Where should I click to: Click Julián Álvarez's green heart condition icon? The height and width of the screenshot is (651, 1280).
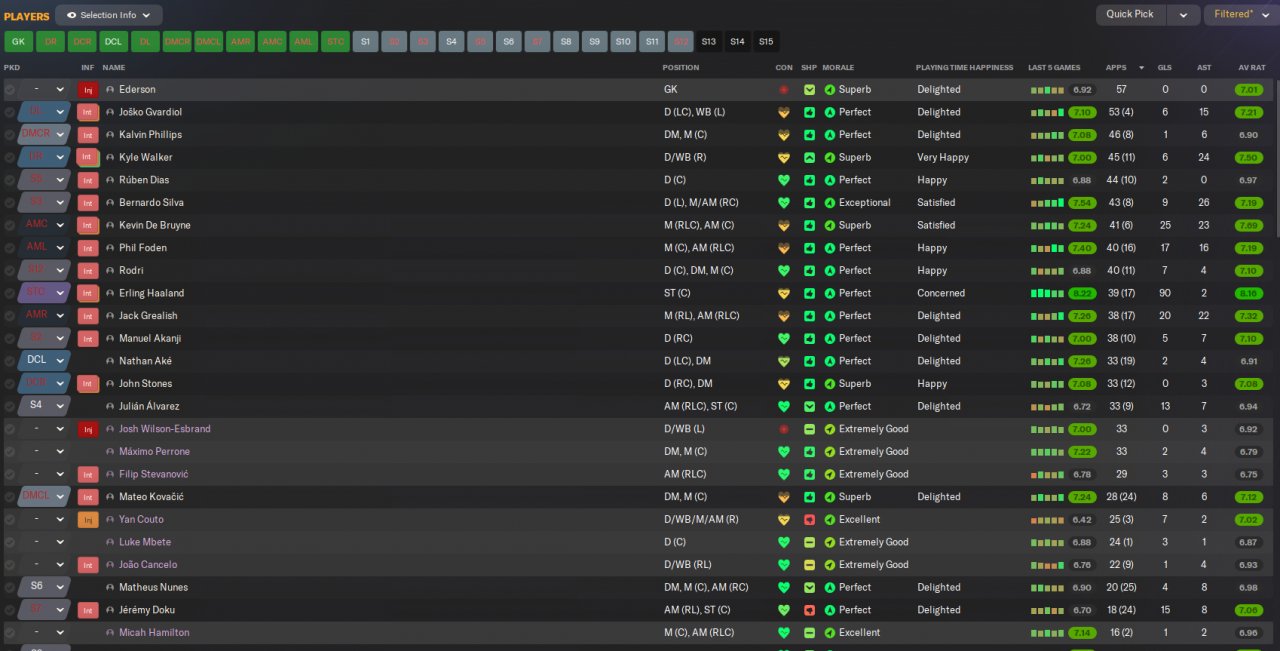pos(783,407)
